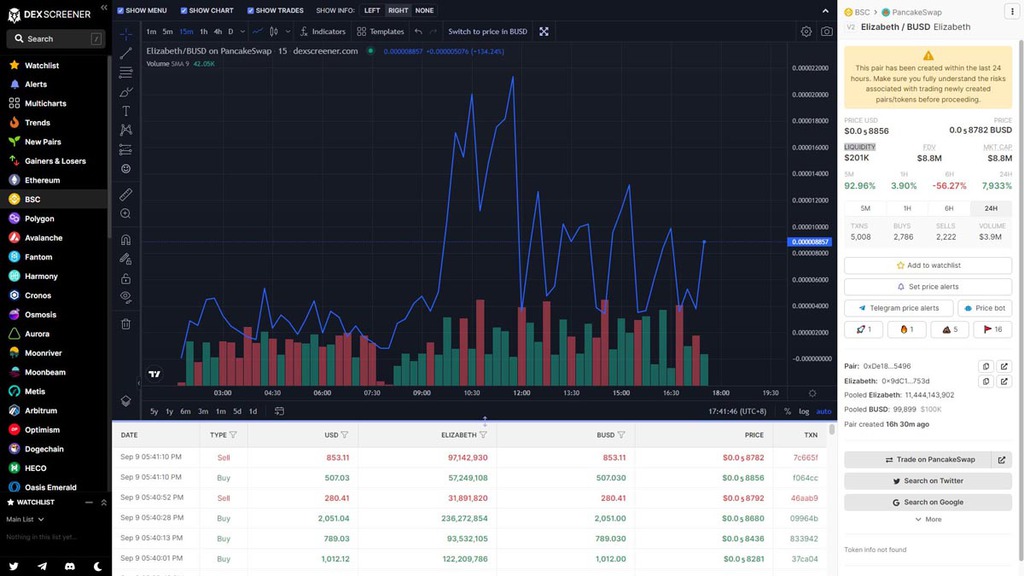
Task: Enter fullscreen chart mode
Action: [x=543, y=31]
